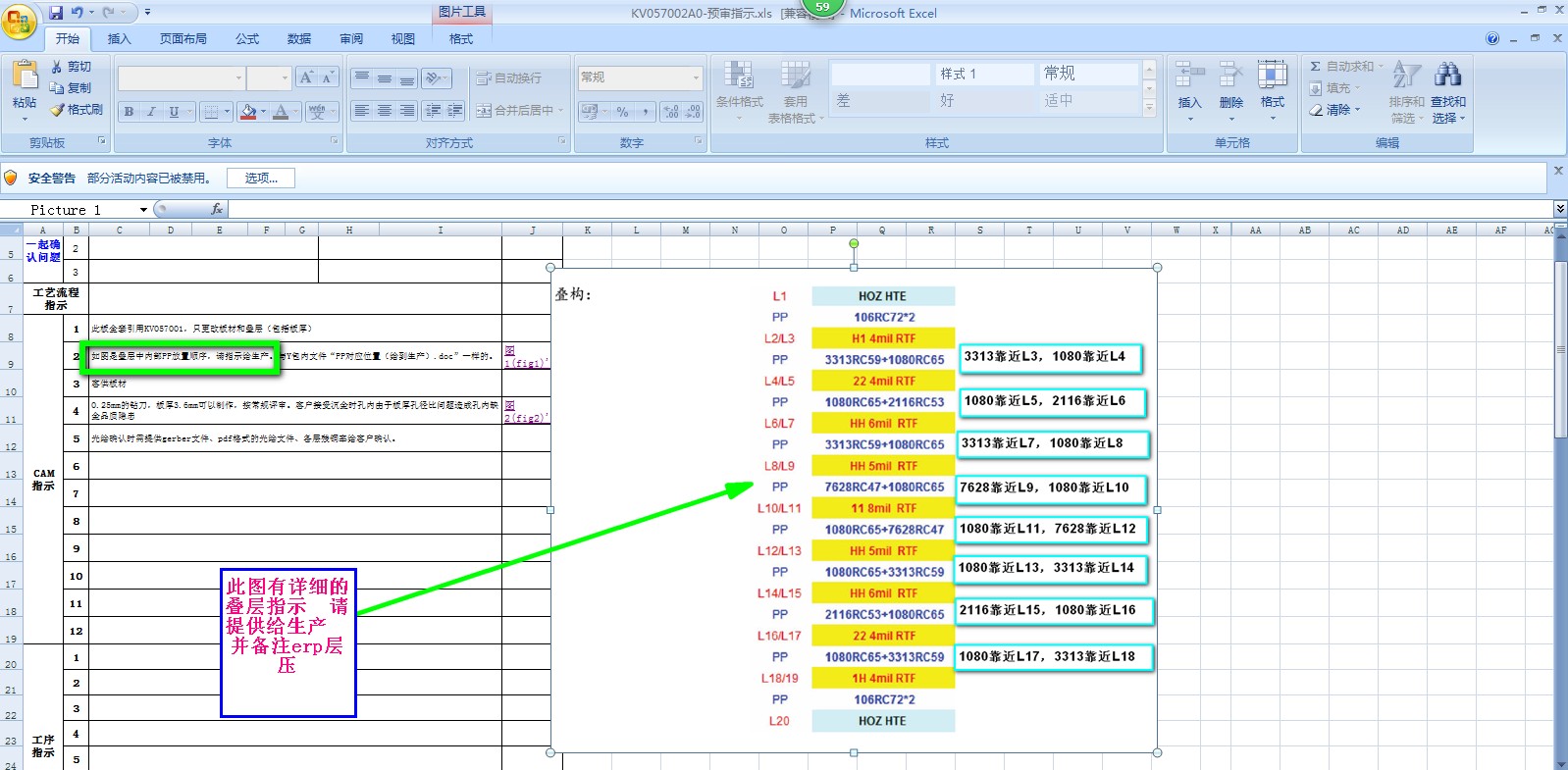The height and width of the screenshot is (770, 1568).
Task: Decrease decimal places
Action: point(693,112)
